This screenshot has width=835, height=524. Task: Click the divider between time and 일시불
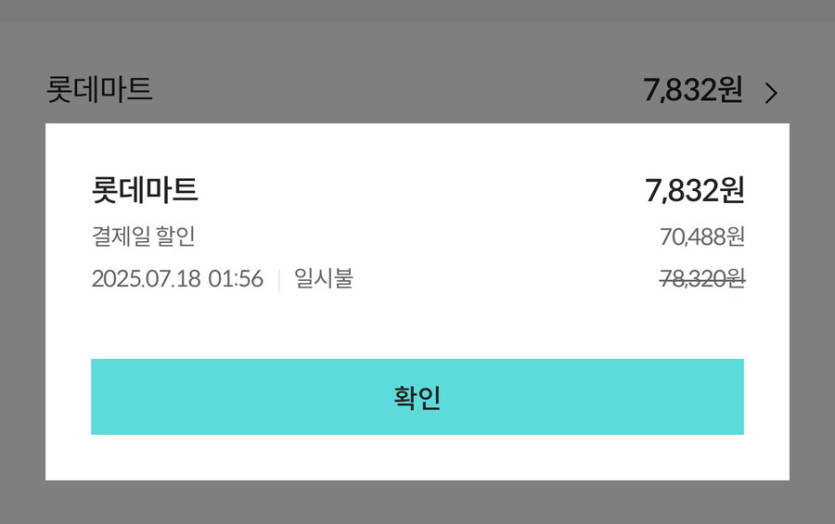pyautogui.click(x=279, y=279)
